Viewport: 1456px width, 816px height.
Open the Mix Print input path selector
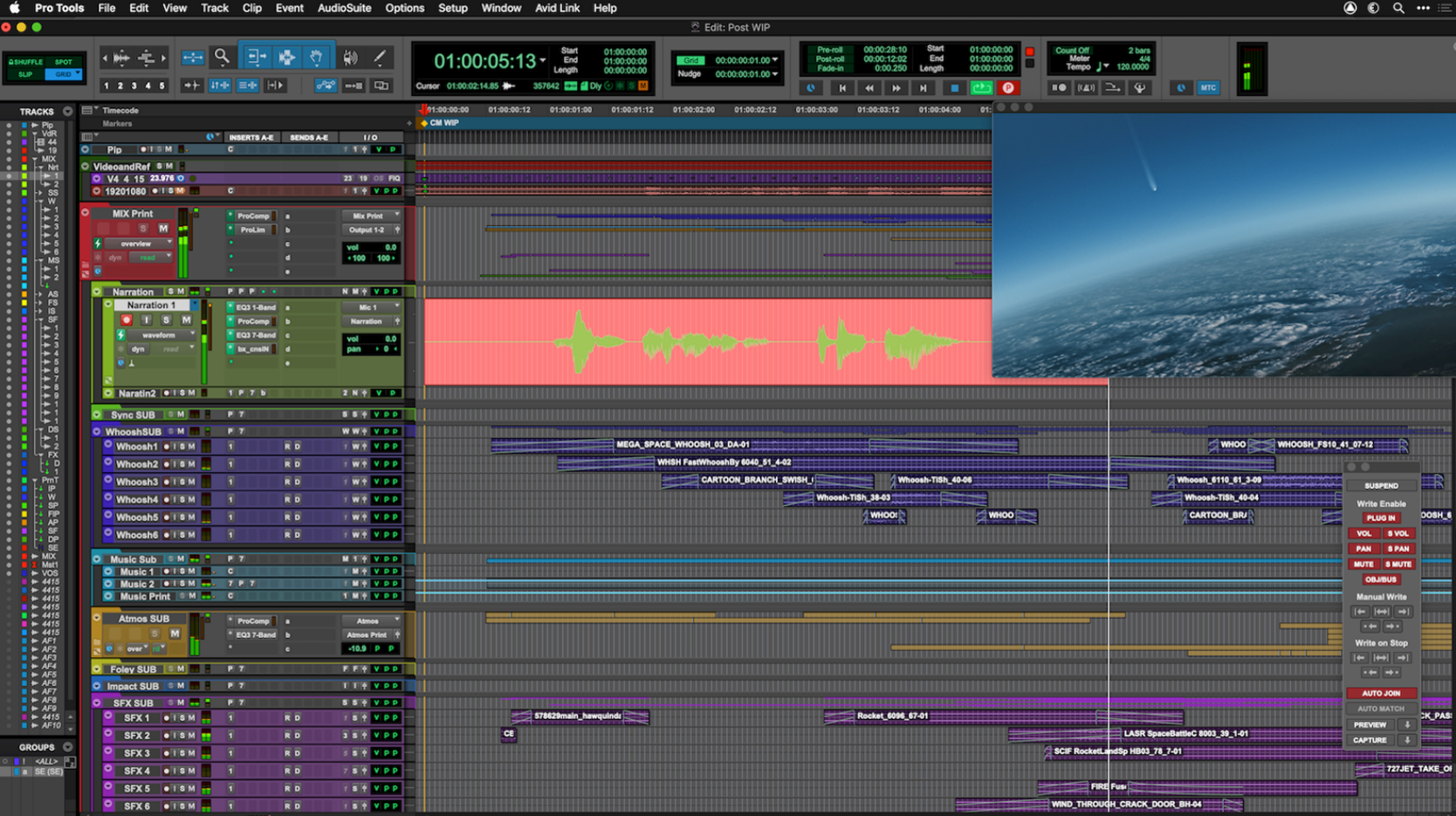click(x=372, y=216)
